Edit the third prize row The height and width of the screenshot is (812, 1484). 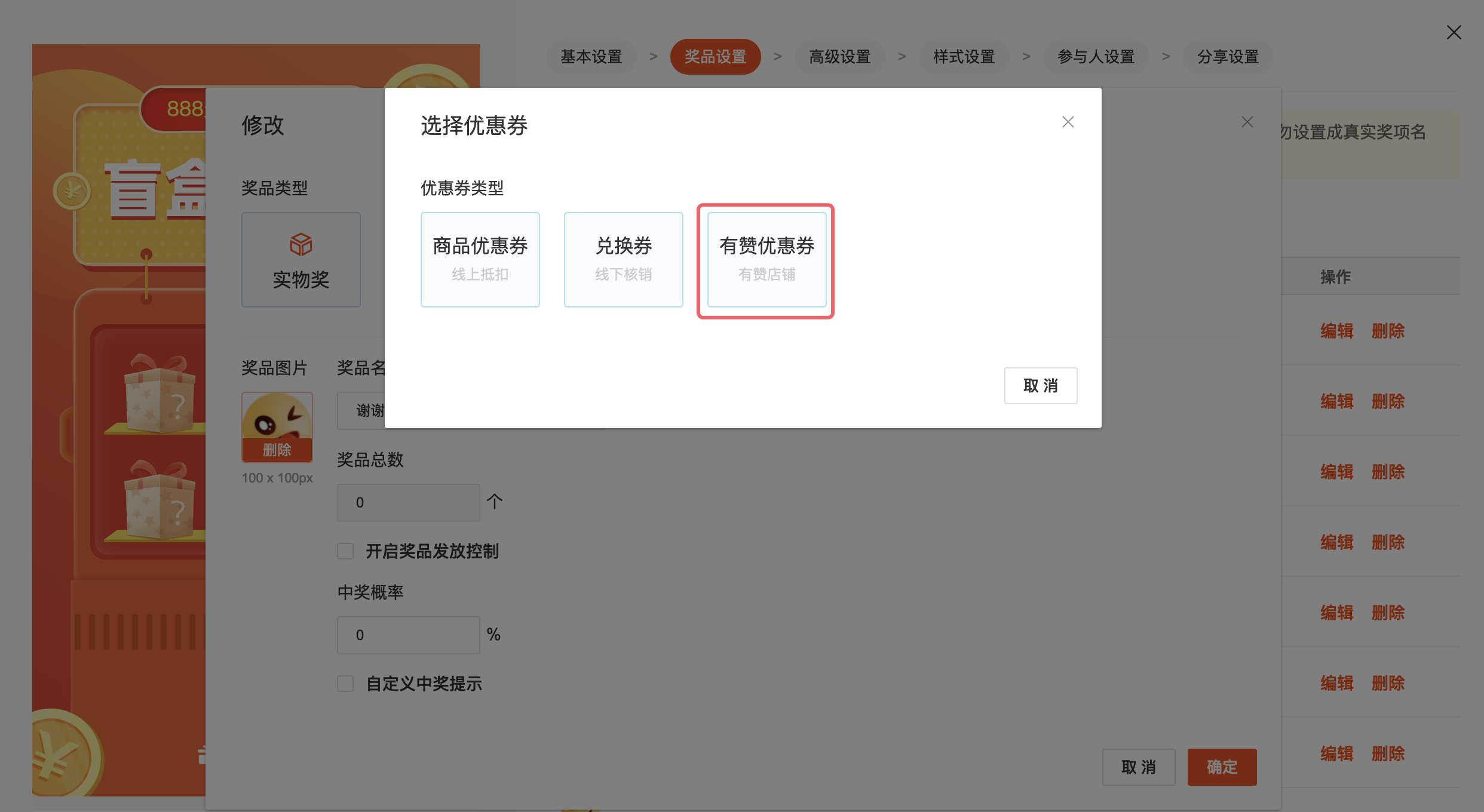pyautogui.click(x=1336, y=472)
